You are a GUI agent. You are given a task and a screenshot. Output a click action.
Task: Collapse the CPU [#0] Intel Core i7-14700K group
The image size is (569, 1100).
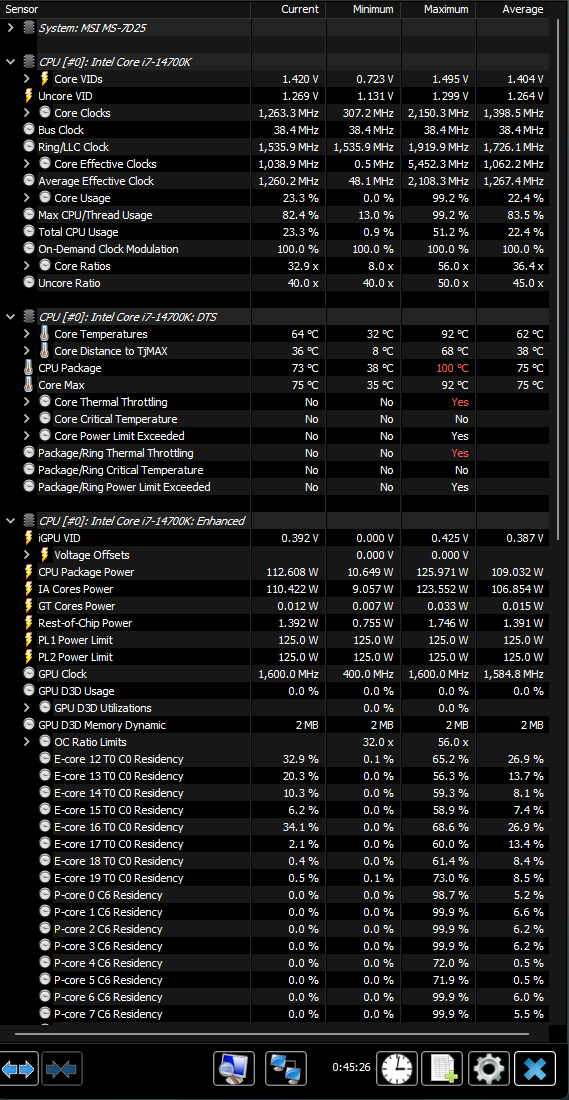11,62
